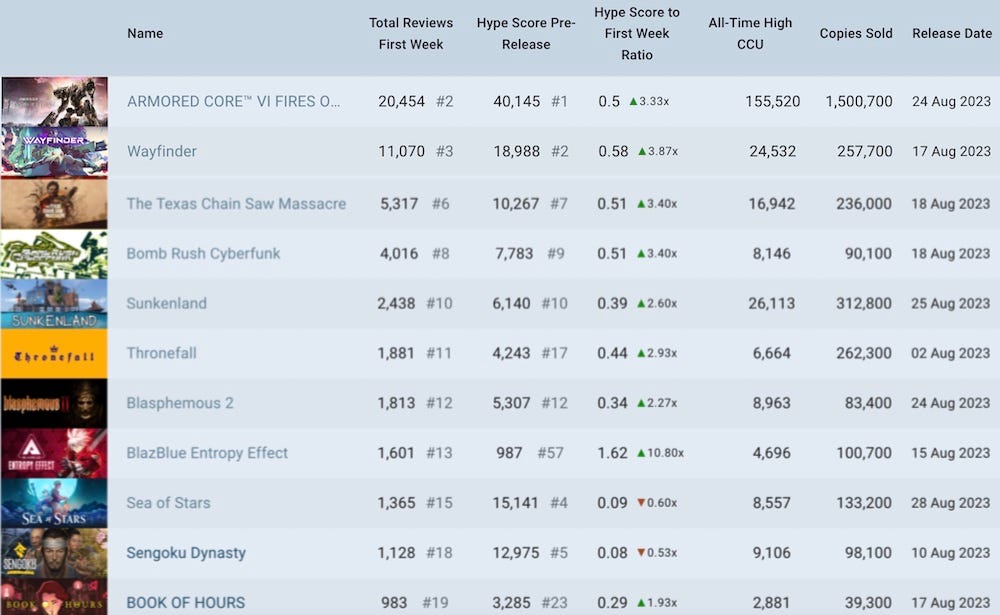Image resolution: width=1000 pixels, height=615 pixels.
Task: Select Bomb Rush Cyberfunk's 90,100 copies sold
Action: (868, 253)
